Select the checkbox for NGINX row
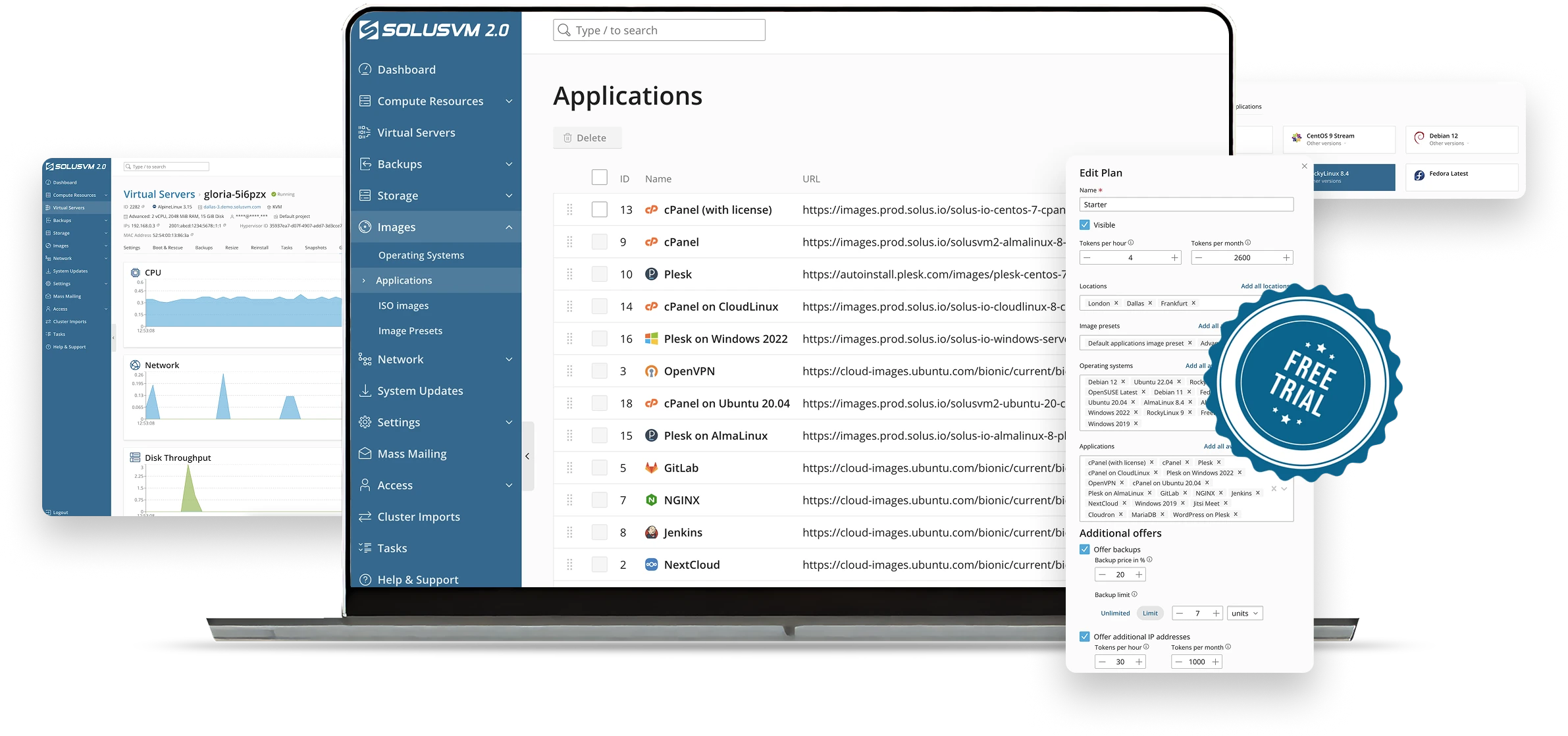This screenshot has width=1568, height=736. point(599,500)
